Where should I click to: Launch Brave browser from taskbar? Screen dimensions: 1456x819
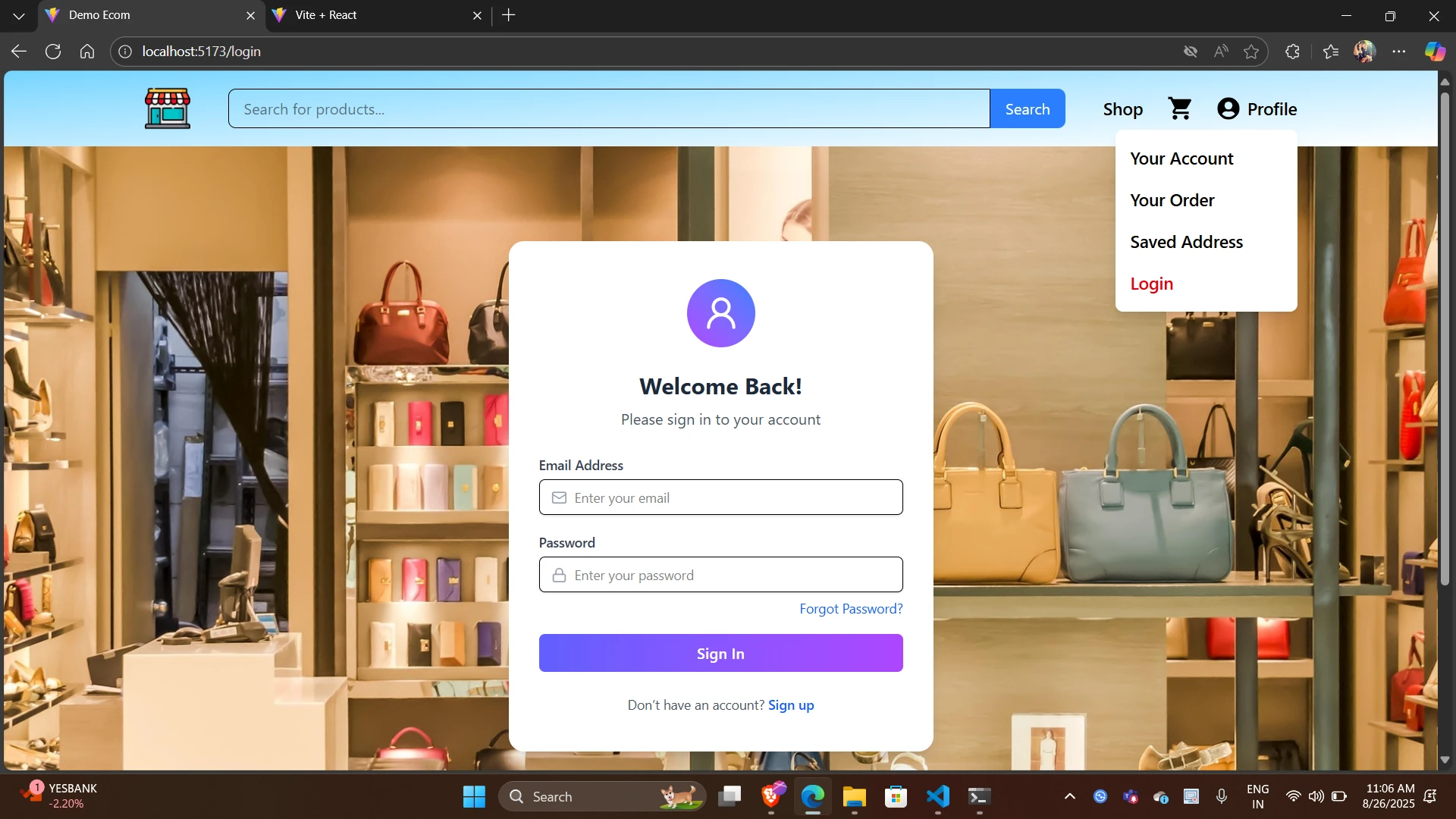pos(772,796)
